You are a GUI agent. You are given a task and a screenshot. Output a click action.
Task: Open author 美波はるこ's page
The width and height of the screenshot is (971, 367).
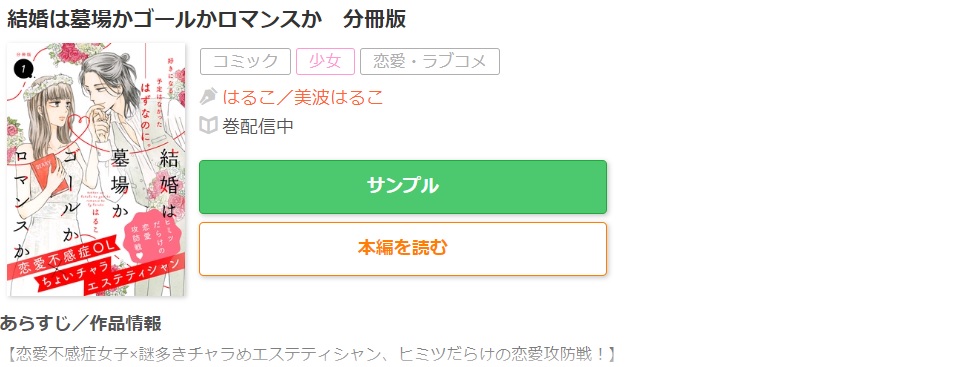[x=339, y=97]
